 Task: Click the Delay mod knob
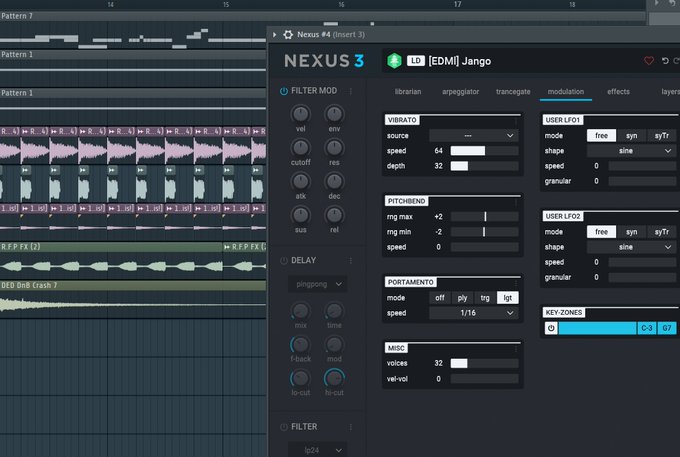click(334, 345)
